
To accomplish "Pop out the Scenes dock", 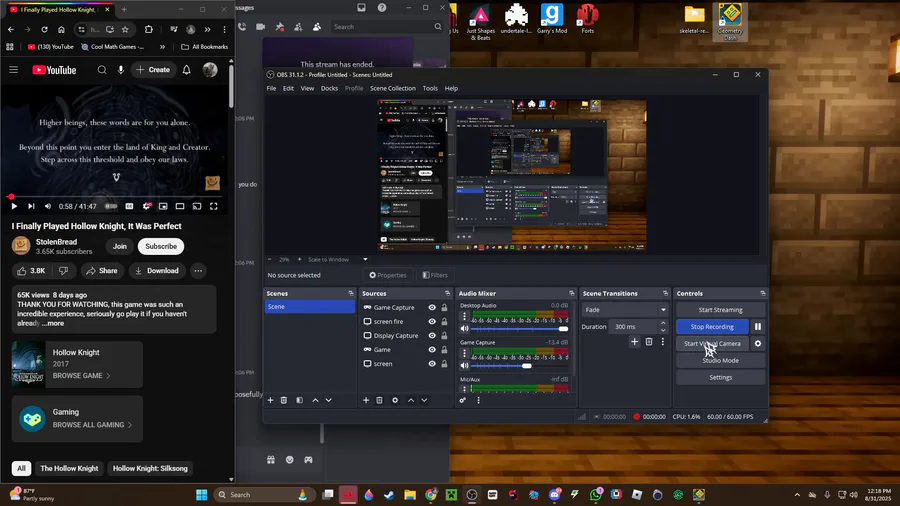I will point(351,293).
